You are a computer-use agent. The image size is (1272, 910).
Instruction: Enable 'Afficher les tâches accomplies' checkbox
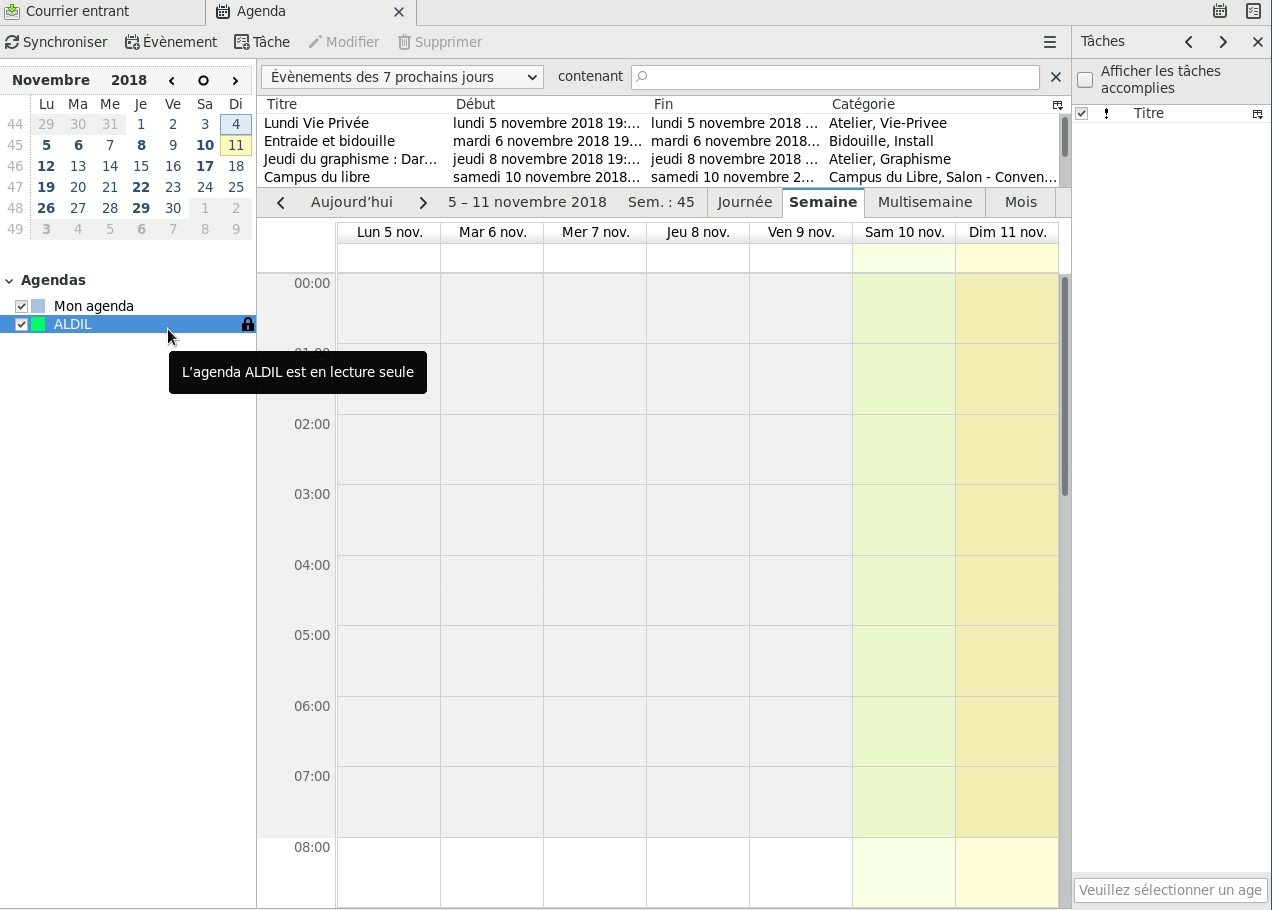[1085, 80]
